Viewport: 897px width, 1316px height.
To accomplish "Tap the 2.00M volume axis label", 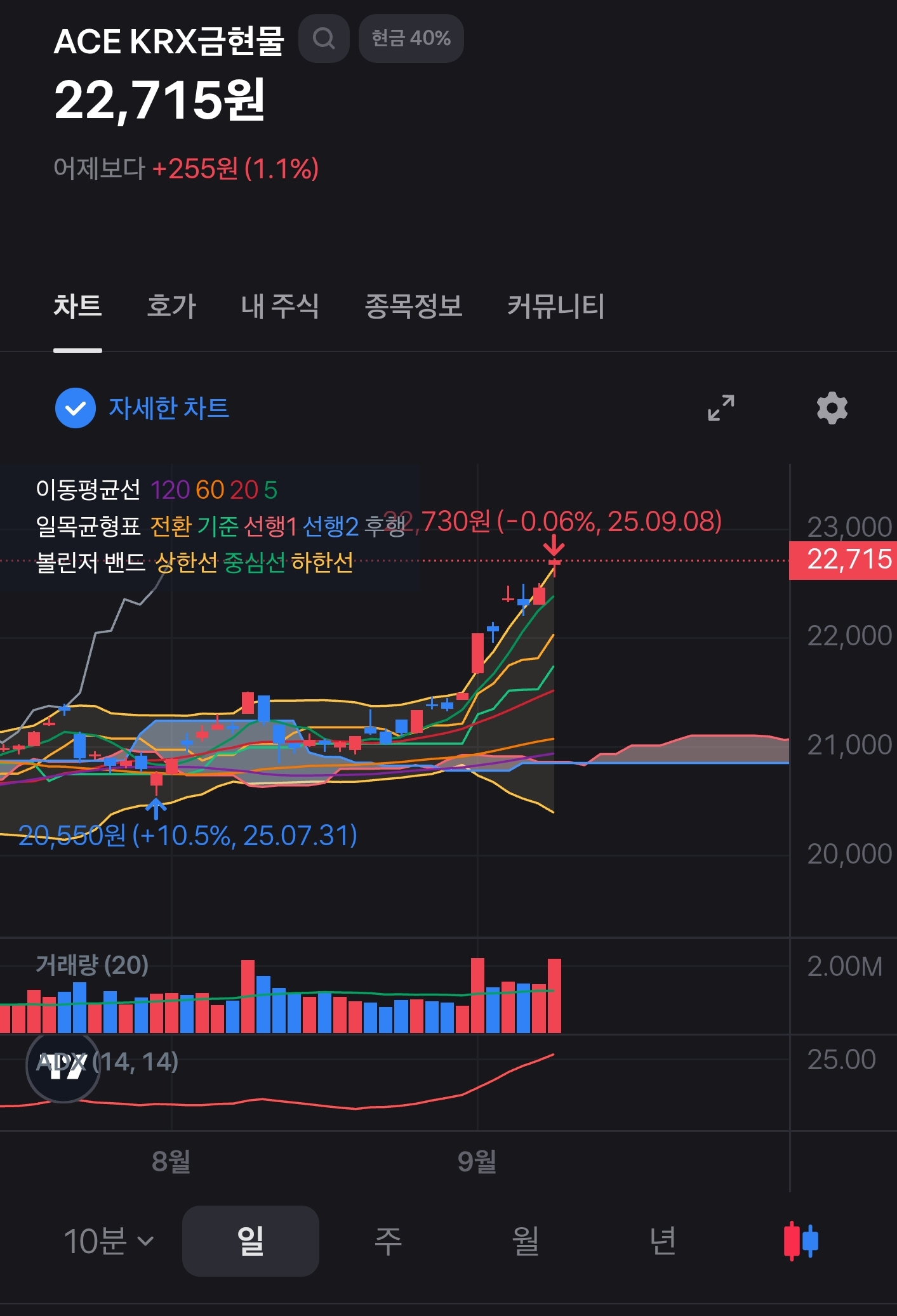I will pyautogui.click(x=845, y=966).
